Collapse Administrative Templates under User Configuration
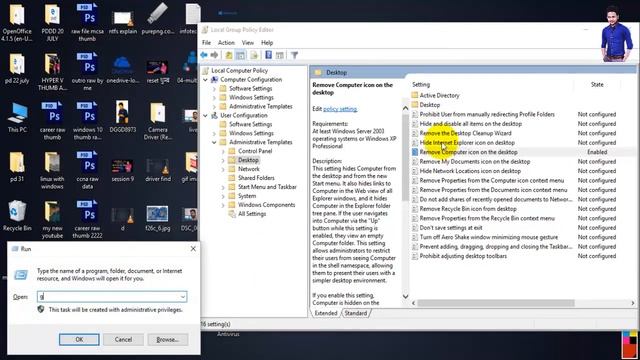640x360 pixels. pos(214,142)
